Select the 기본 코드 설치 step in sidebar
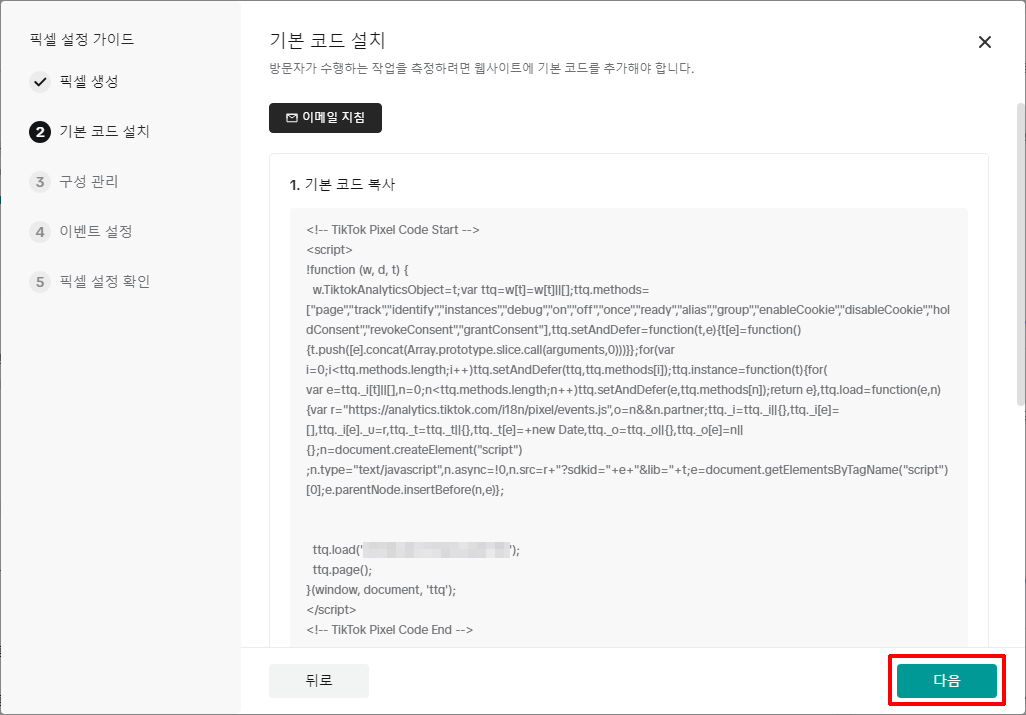 coord(105,132)
